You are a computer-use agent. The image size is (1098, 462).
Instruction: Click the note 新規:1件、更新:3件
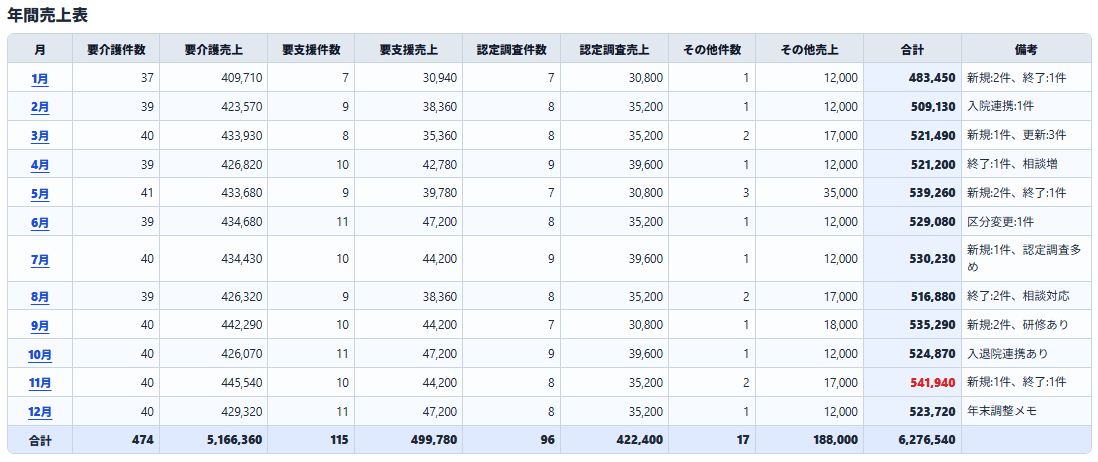tap(1016, 135)
